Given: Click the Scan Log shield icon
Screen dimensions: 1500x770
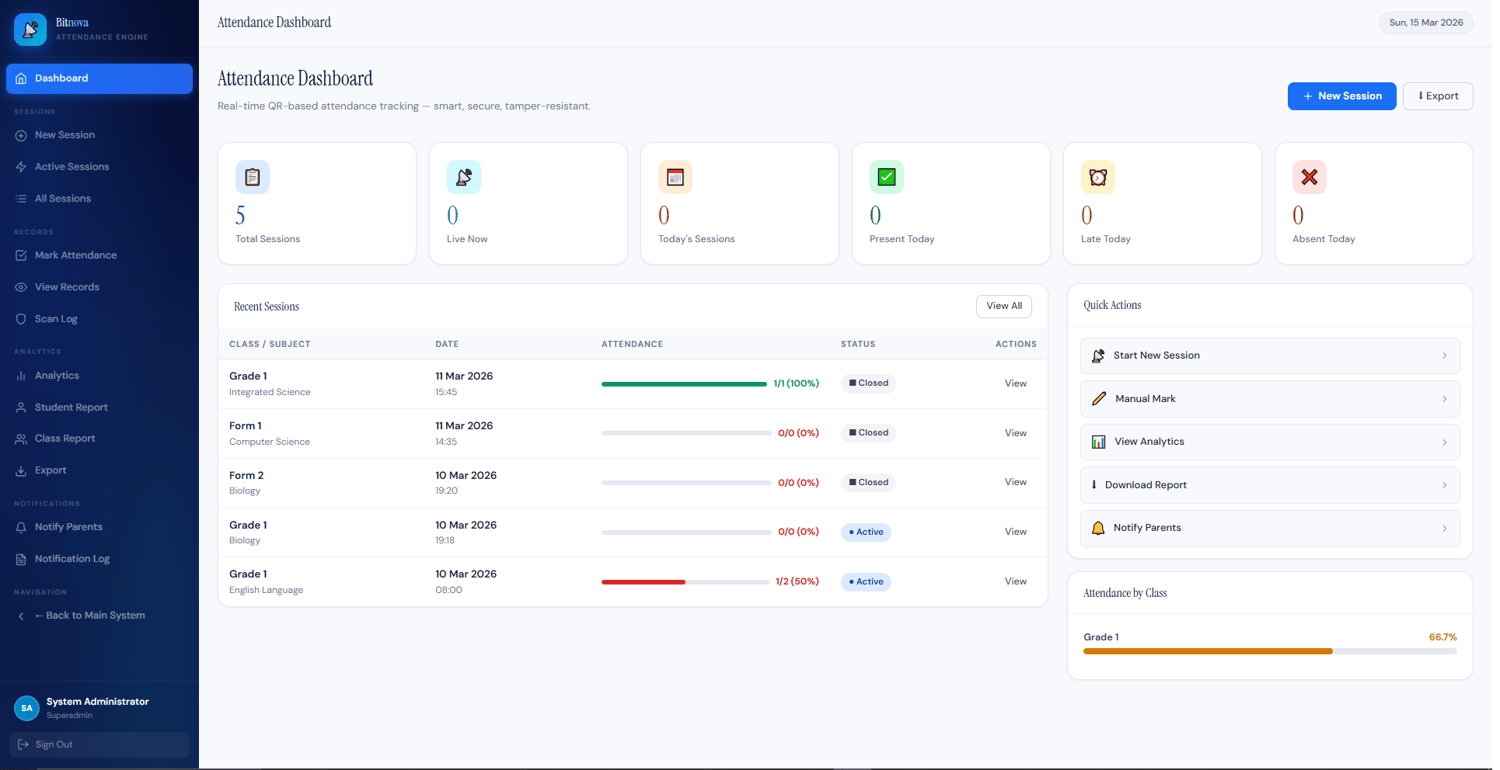Looking at the screenshot, I should coord(21,319).
